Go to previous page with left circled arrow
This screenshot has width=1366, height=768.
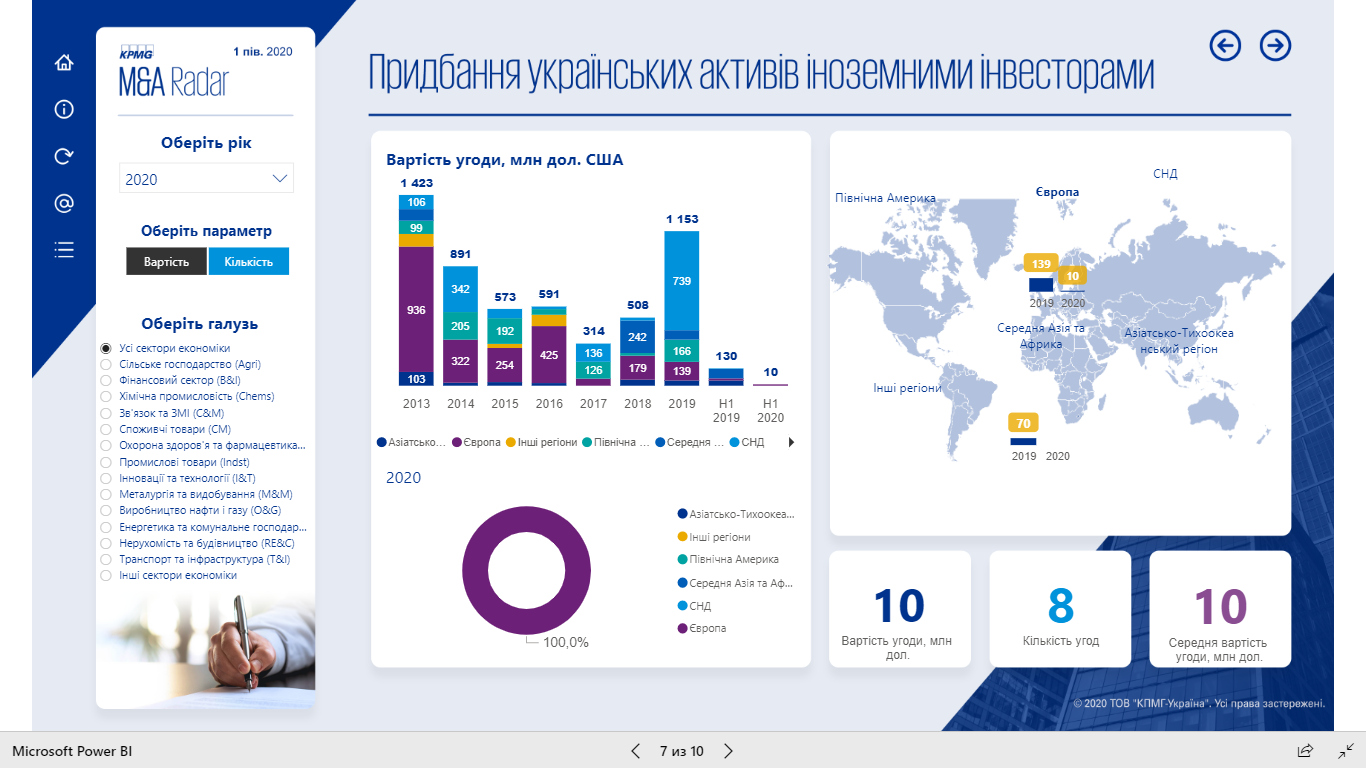point(1225,45)
